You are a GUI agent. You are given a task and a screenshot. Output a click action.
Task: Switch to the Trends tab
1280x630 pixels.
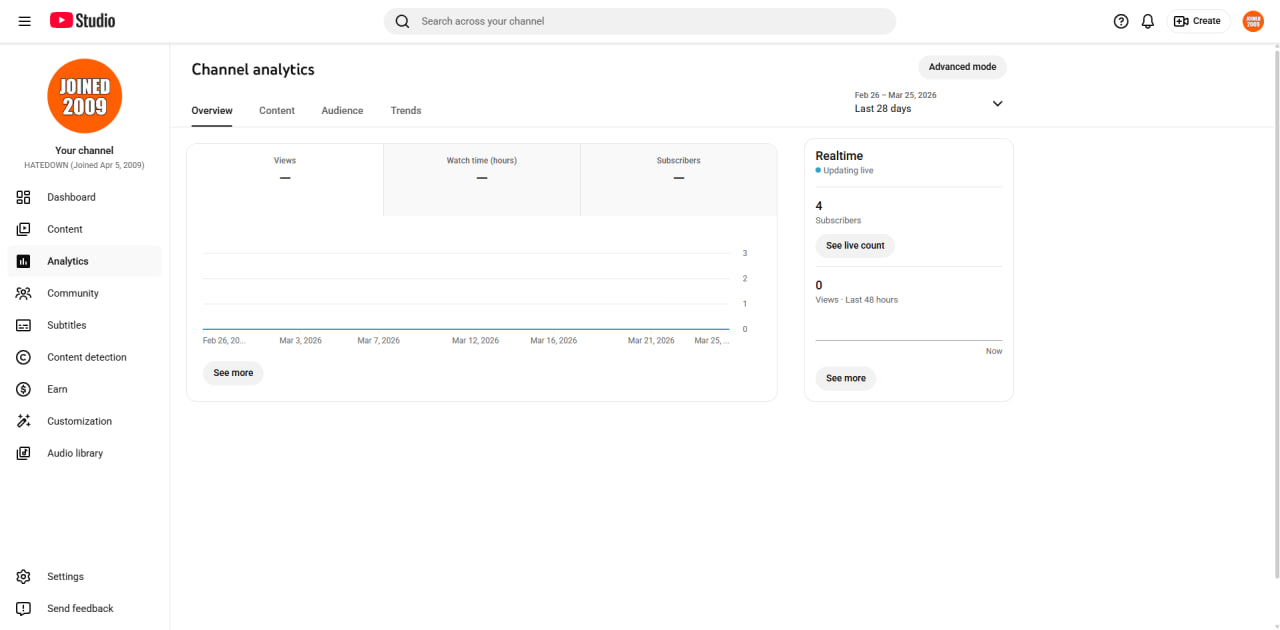pos(406,110)
